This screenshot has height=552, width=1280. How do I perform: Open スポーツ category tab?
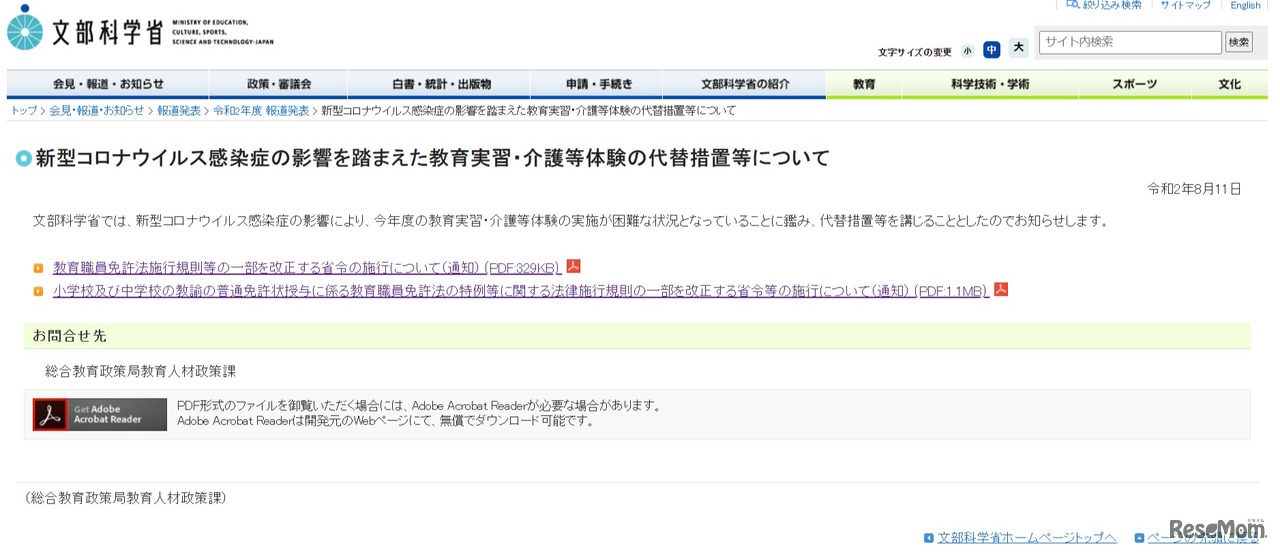[1135, 85]
